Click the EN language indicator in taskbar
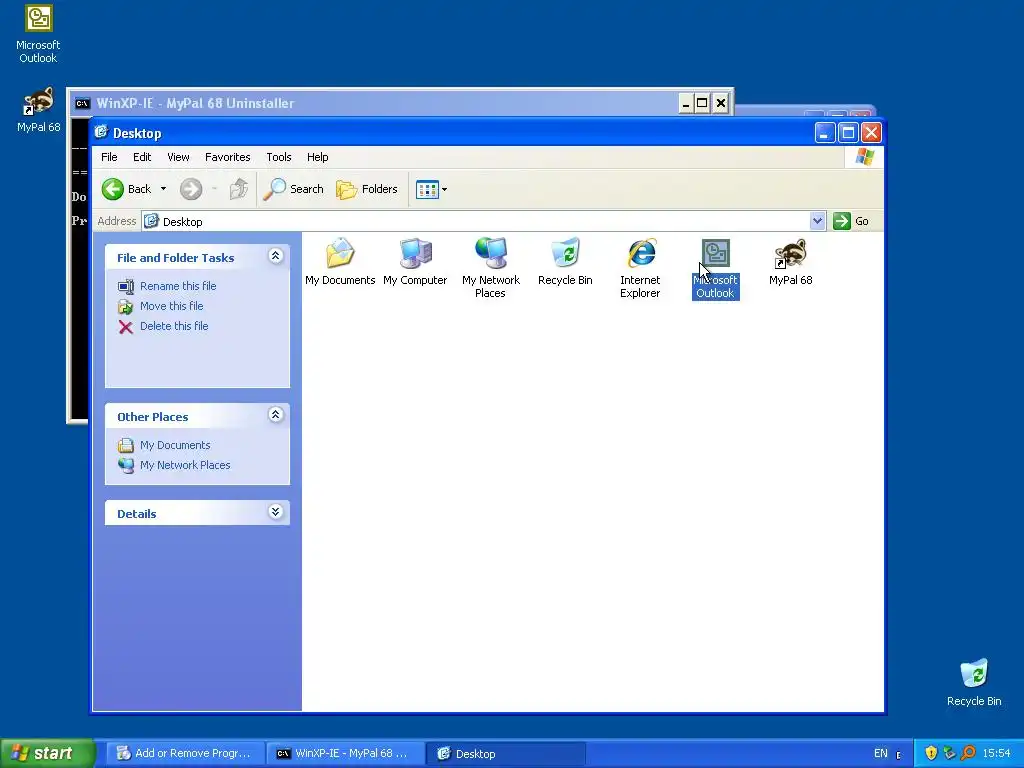 tap(881, 754)
